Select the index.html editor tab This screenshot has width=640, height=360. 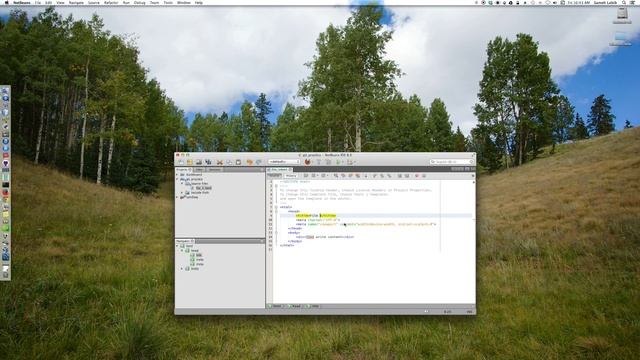click(x=280, y=169)
